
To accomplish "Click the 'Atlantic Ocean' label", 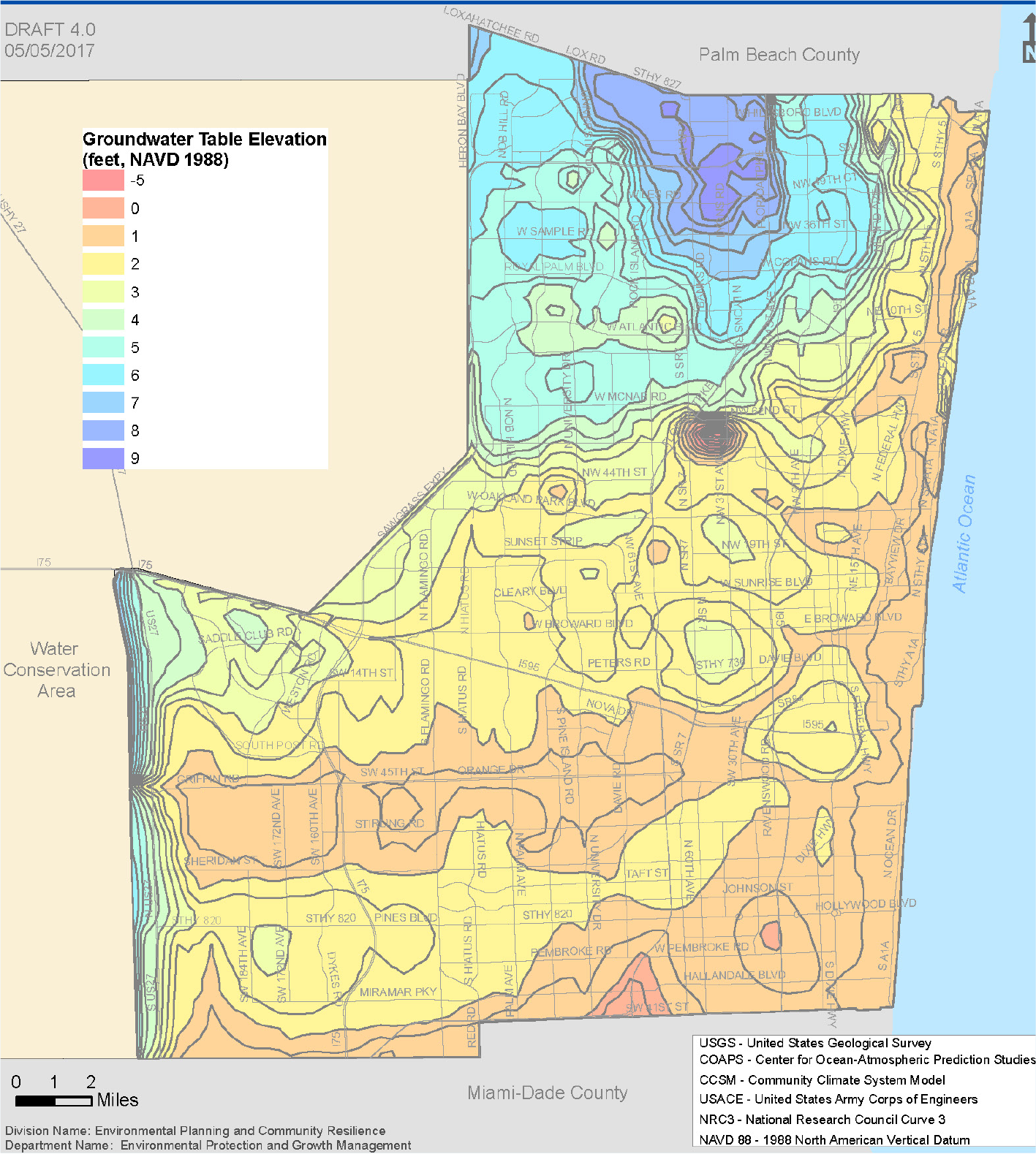I will tap(964, 534).
